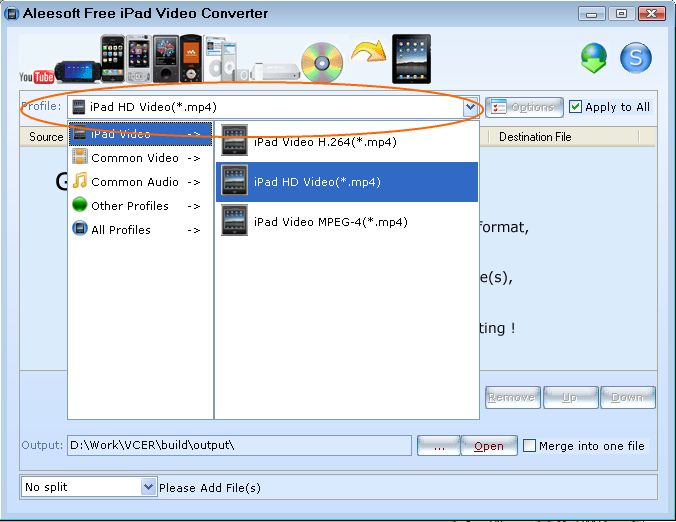
Task: Click the film icon beside Common Video
Action: point(80,157)
